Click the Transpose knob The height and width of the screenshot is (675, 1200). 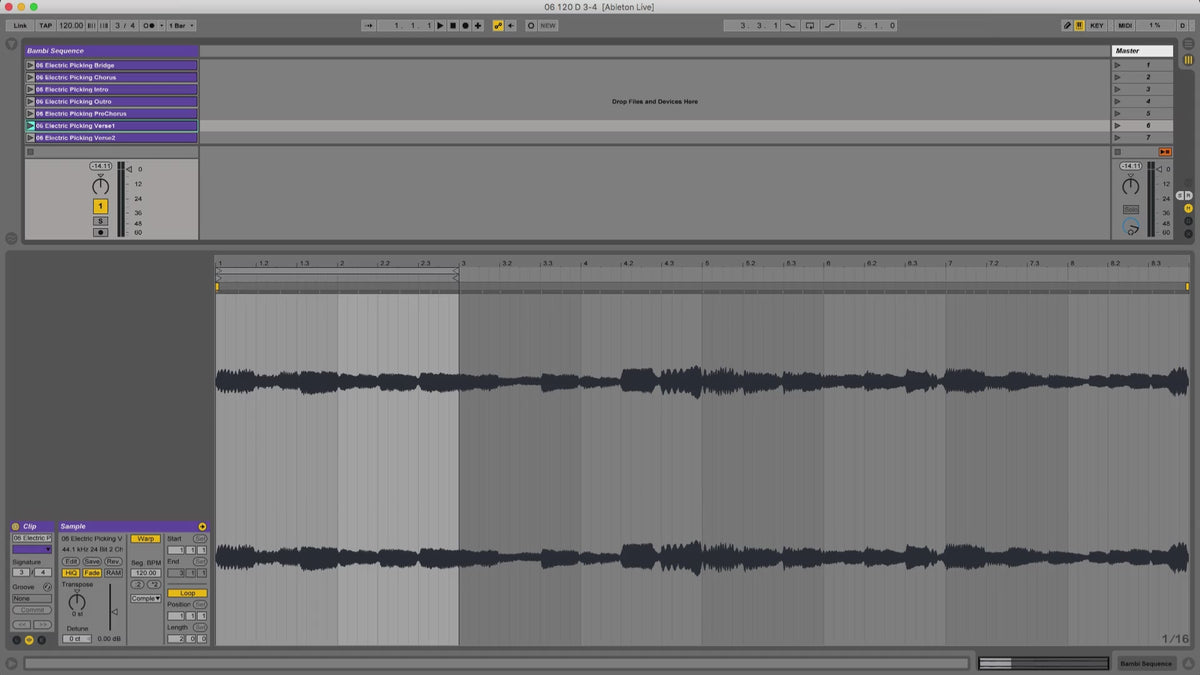tap(77, 600)
